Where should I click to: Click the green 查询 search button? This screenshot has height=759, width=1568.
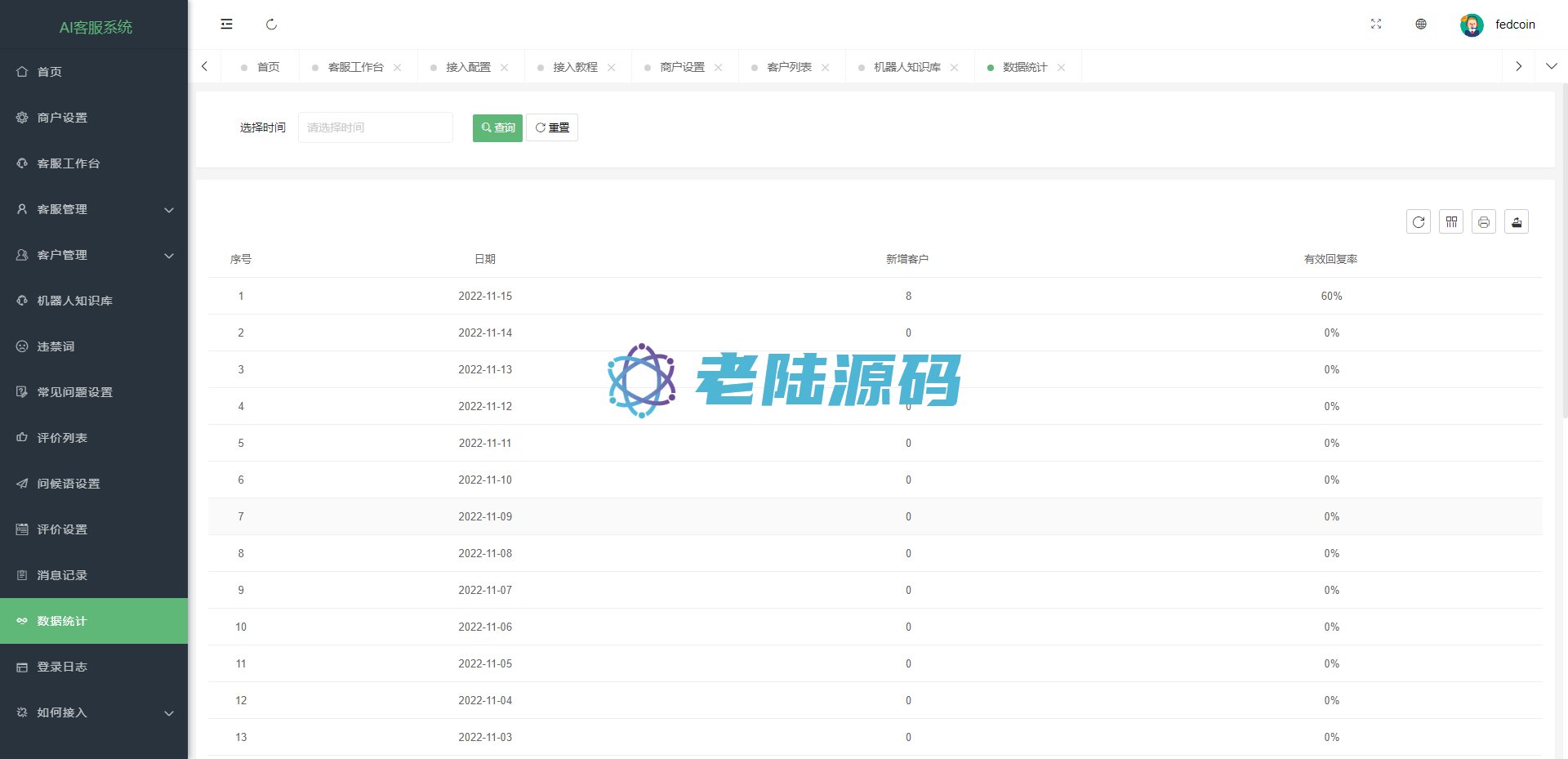coord(497,127)
